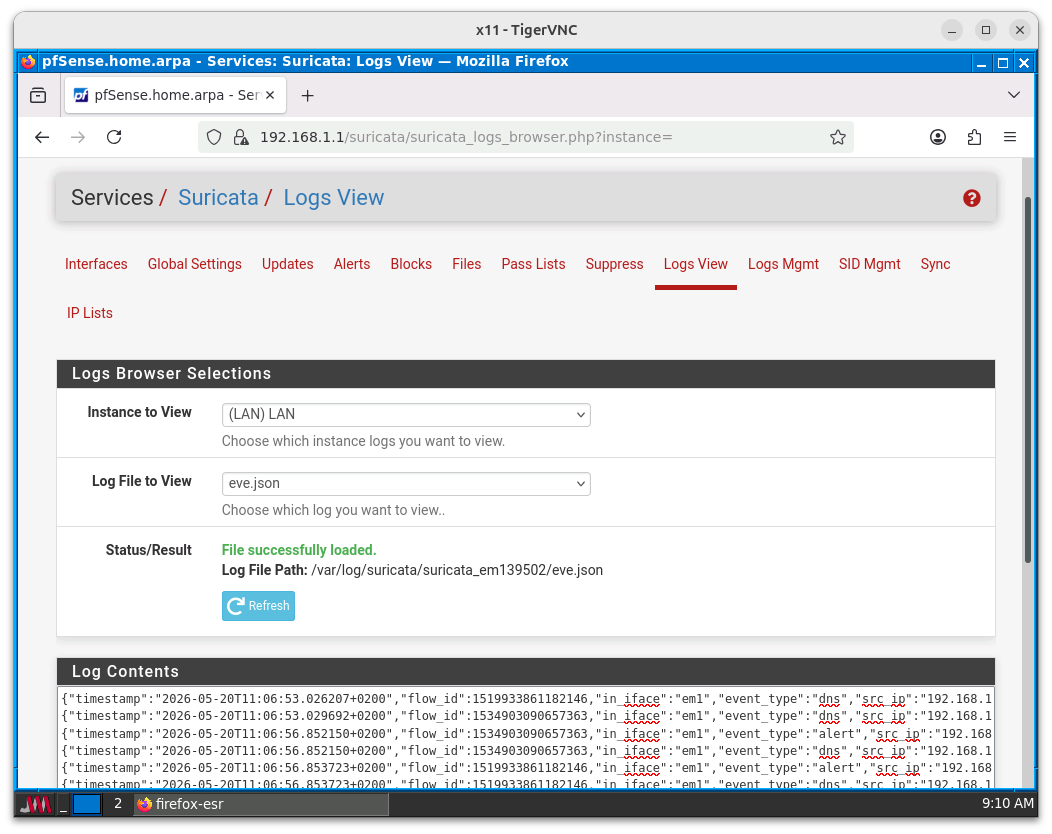Open the extensions puzzle icon
1052x834 pixels.
(974, 137)
